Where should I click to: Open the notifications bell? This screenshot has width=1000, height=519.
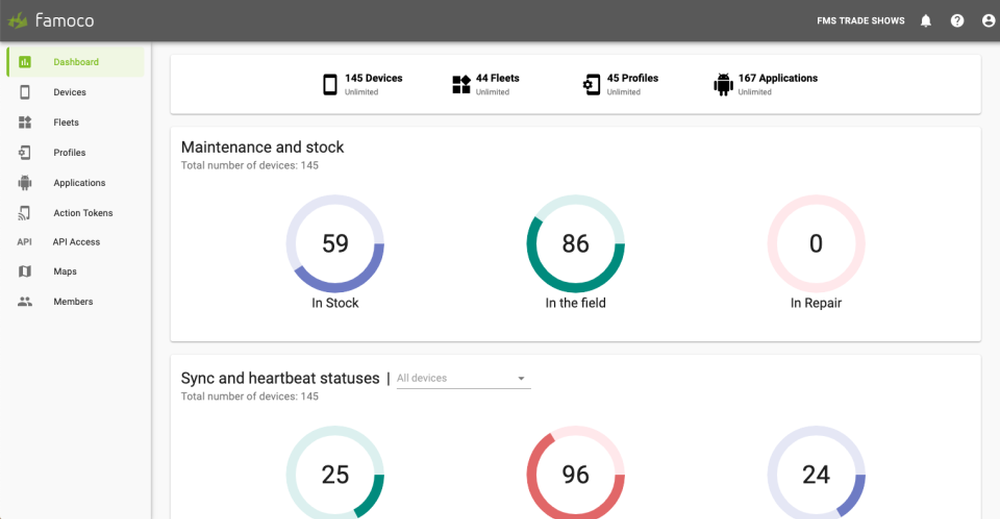(x=926, y=21)
